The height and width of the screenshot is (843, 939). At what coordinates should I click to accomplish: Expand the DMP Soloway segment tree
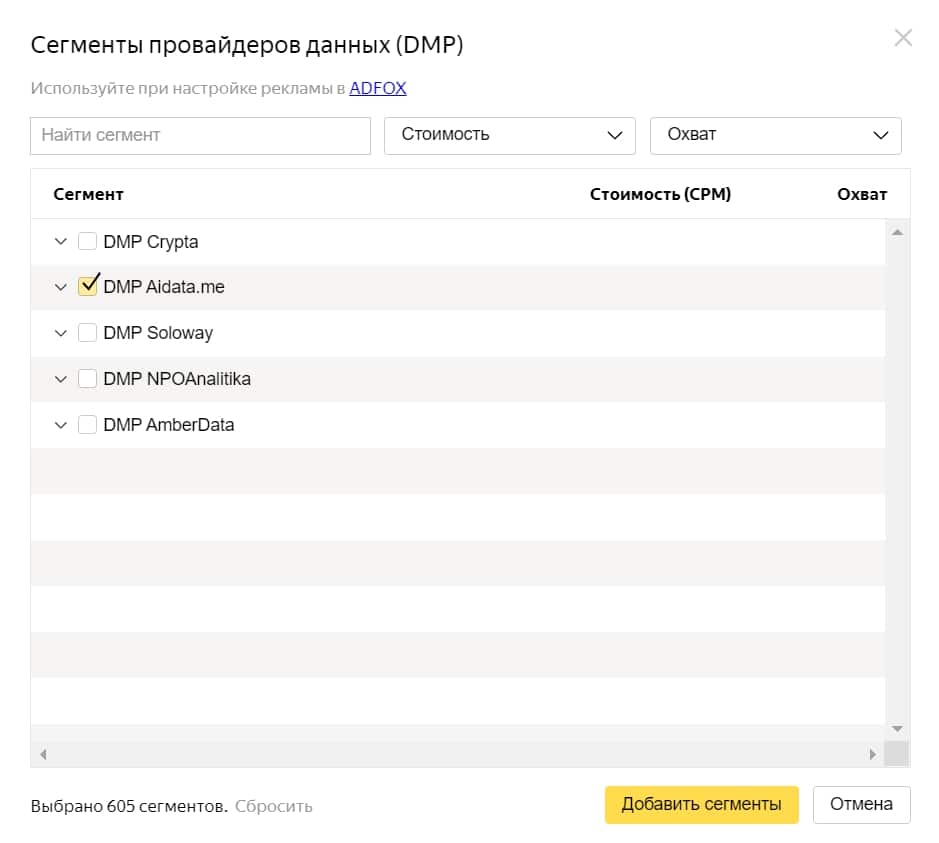point(60,332)
